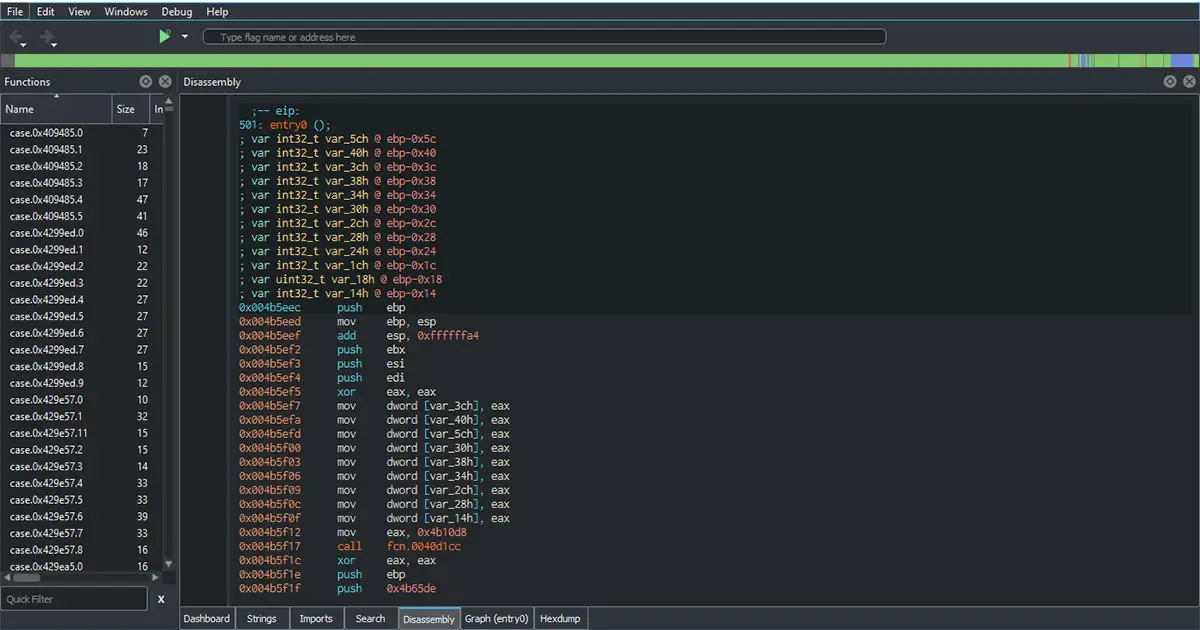Open the File menu
The width and height of the screenshot is (1200, 630).
pyautogui.click(x=15, y=12)
